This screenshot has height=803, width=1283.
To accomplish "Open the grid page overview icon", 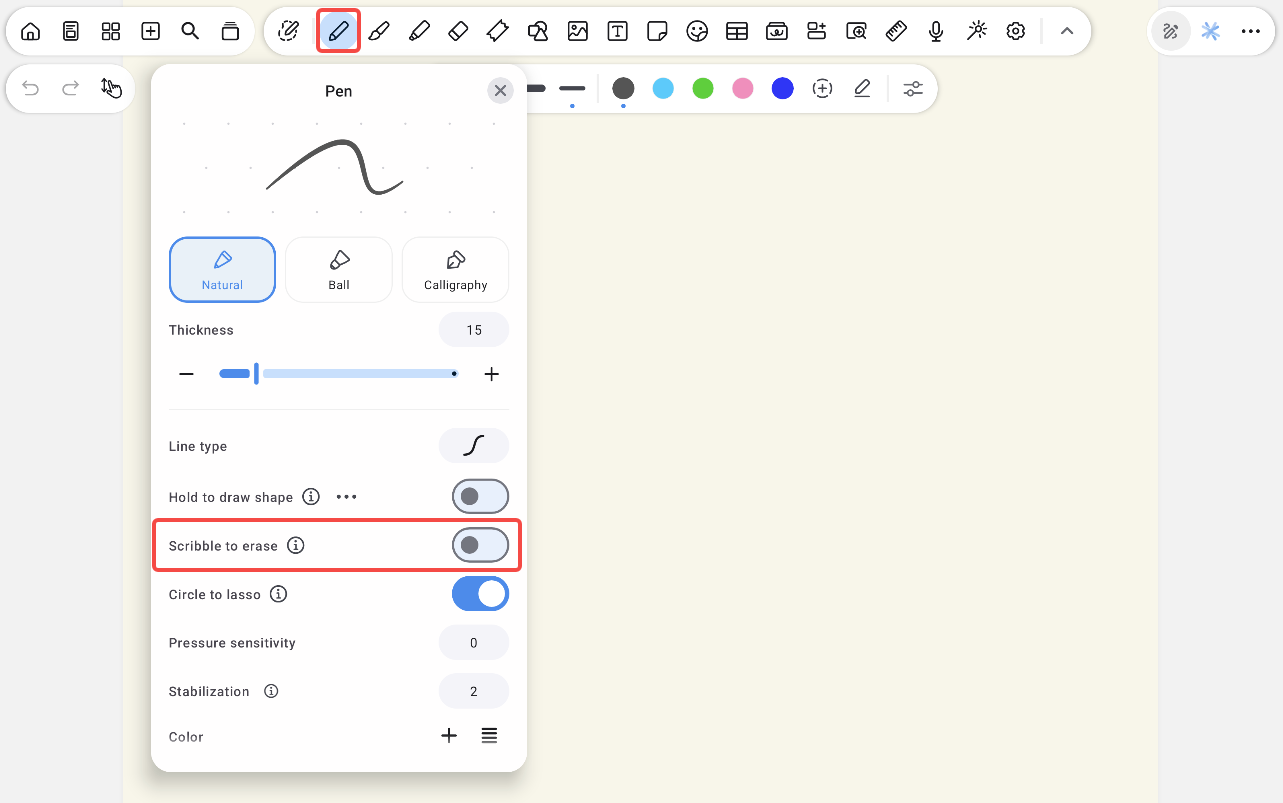I will tap(111, 31).
